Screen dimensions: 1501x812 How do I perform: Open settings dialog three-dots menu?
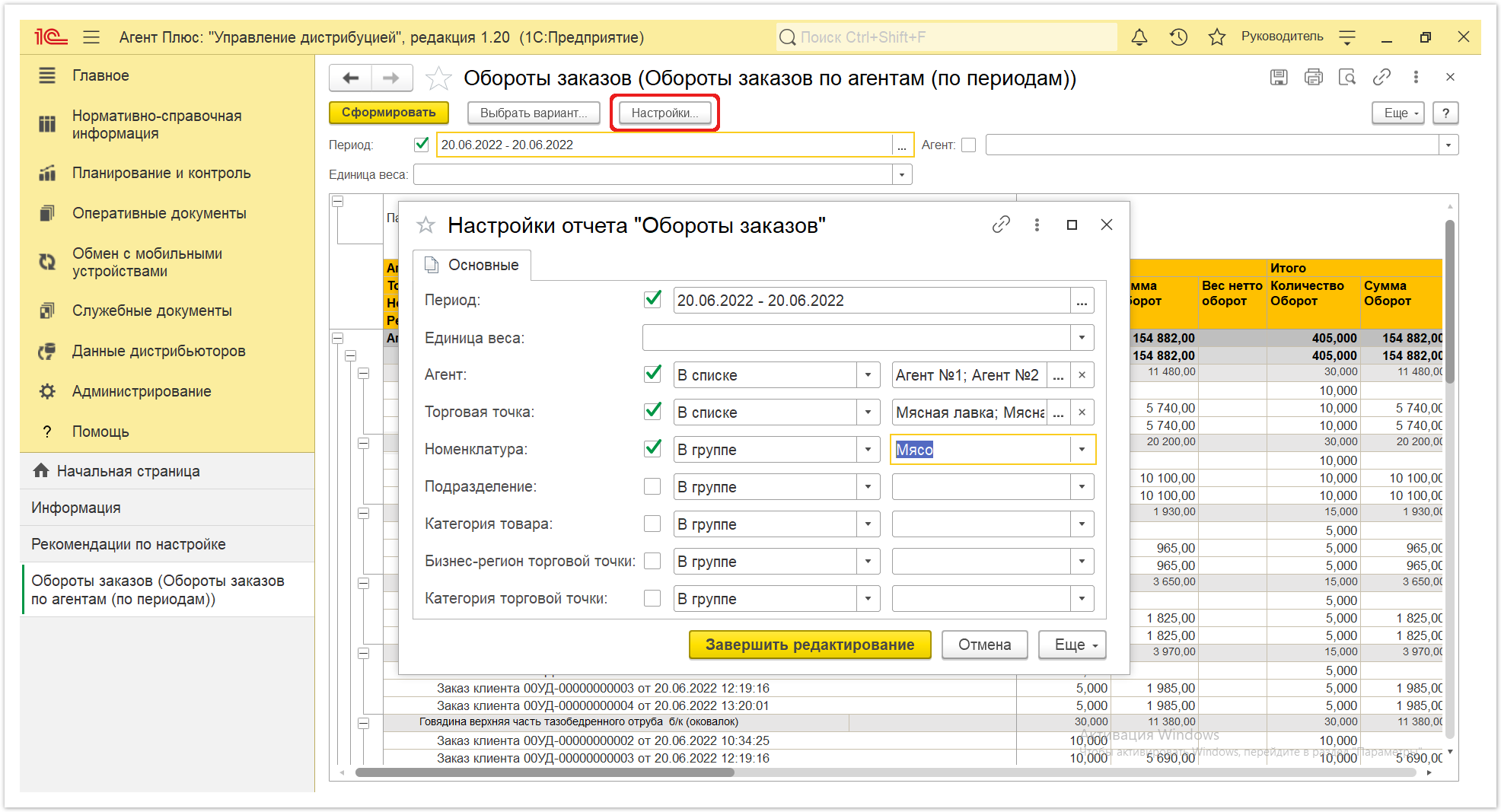pyautogui.click(x=1037, y=224)
